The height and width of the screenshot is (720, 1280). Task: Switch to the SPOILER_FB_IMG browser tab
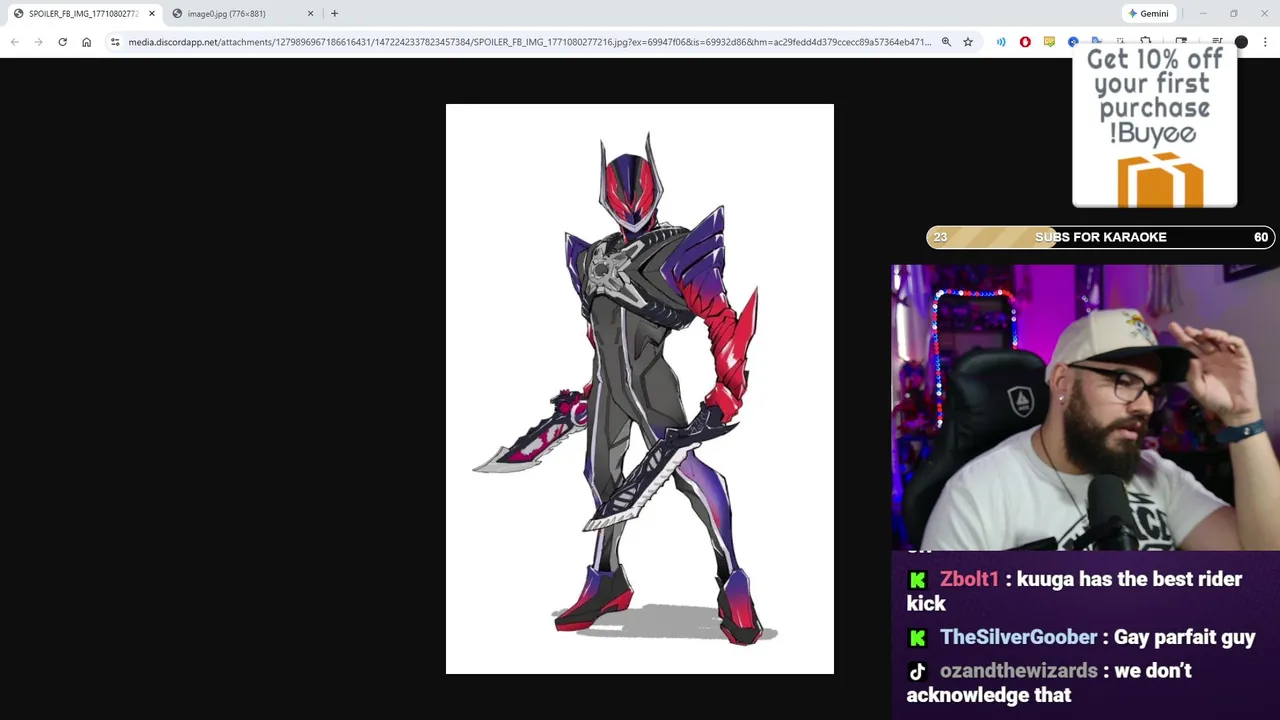[x=82, y=13]
